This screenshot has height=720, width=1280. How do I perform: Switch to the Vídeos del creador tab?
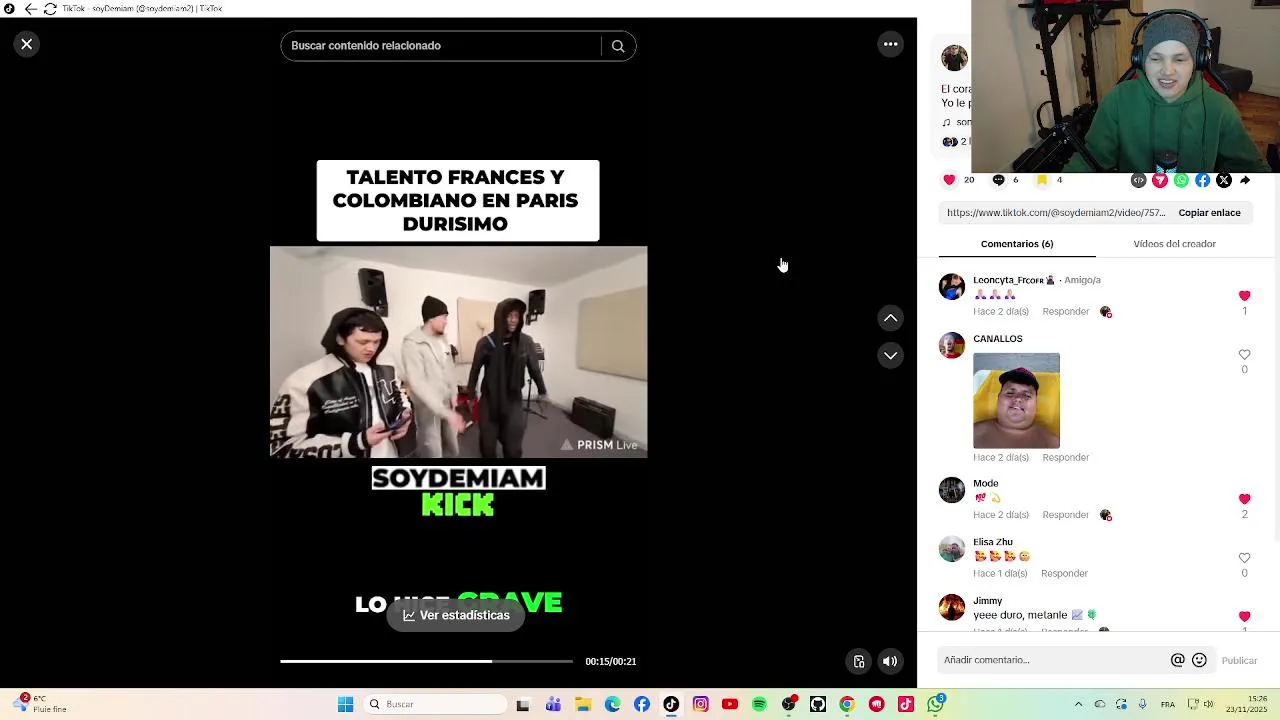(x=1174, y=244)
